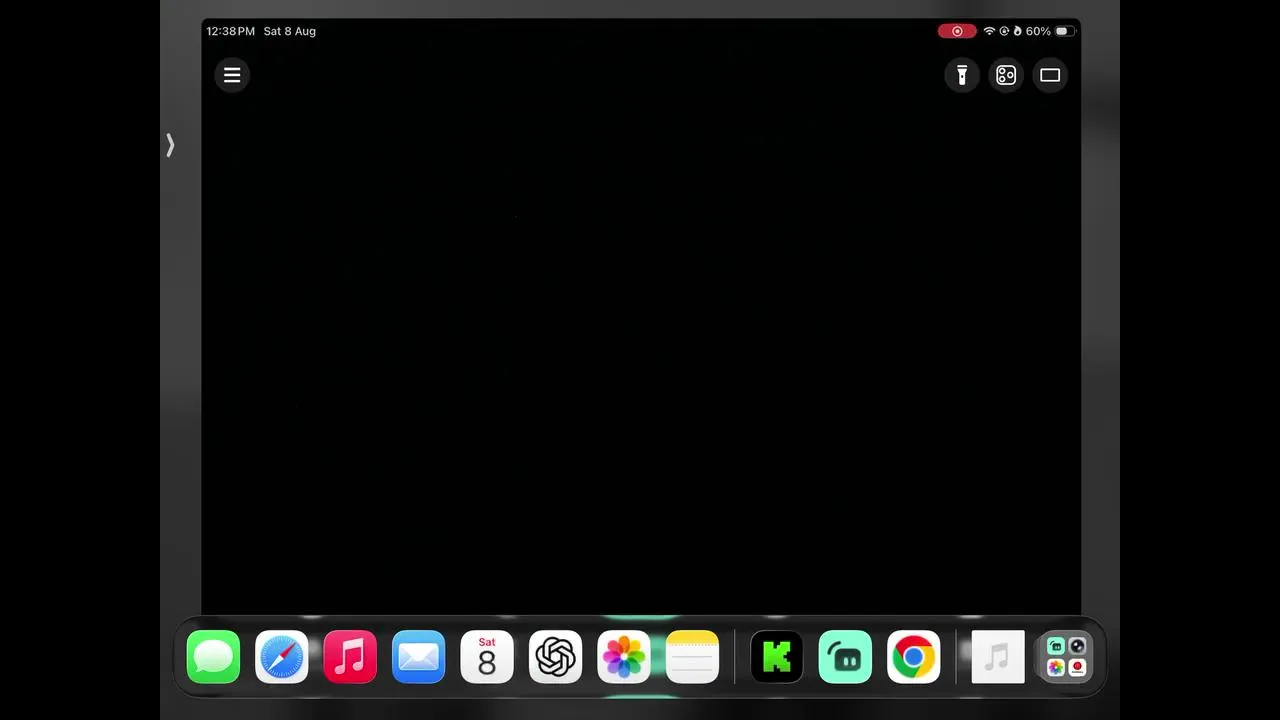Open Apple Music in dock
Screen dimensions: 1280x720
tap(350, 657)
